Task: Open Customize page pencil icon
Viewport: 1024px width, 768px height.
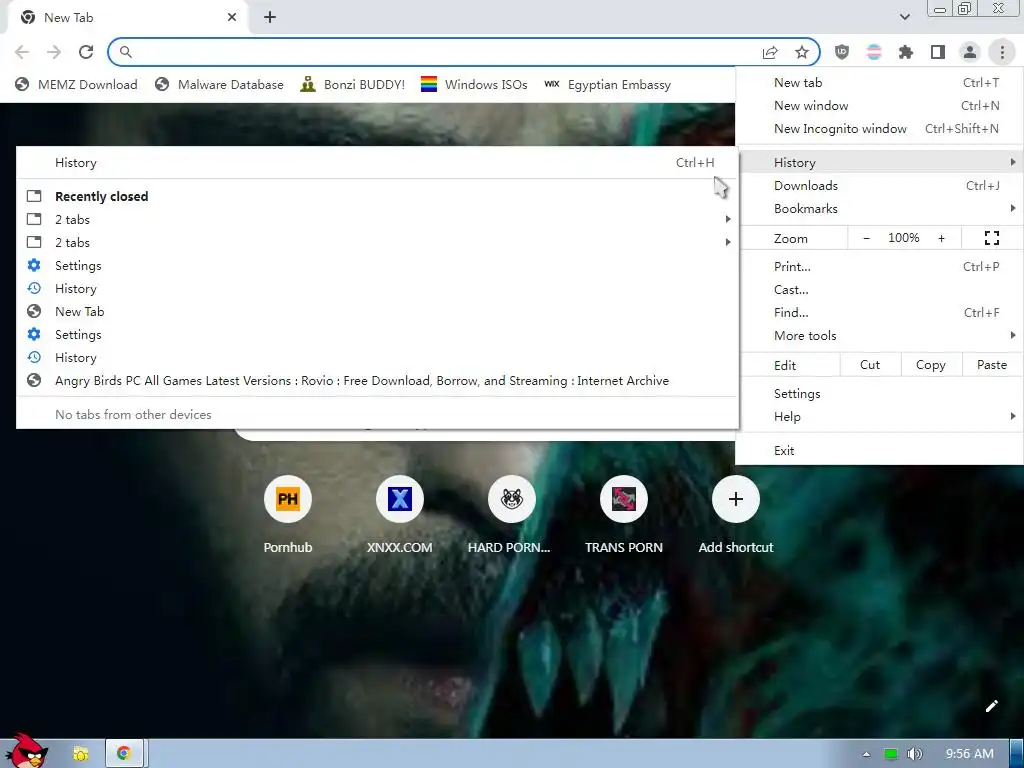Action: pos(991,706)
